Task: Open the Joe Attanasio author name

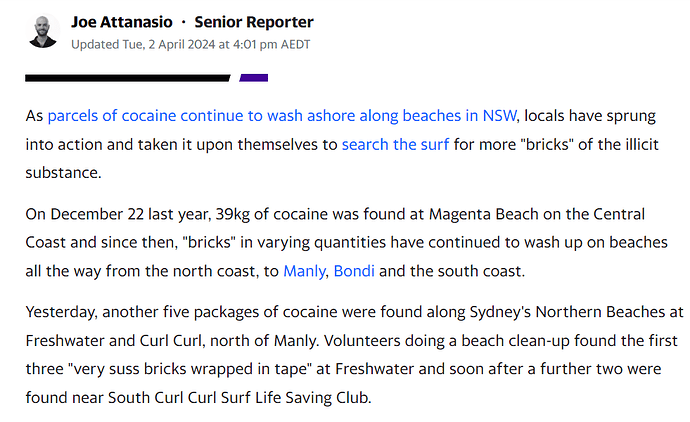Action: tap(122, 22)
